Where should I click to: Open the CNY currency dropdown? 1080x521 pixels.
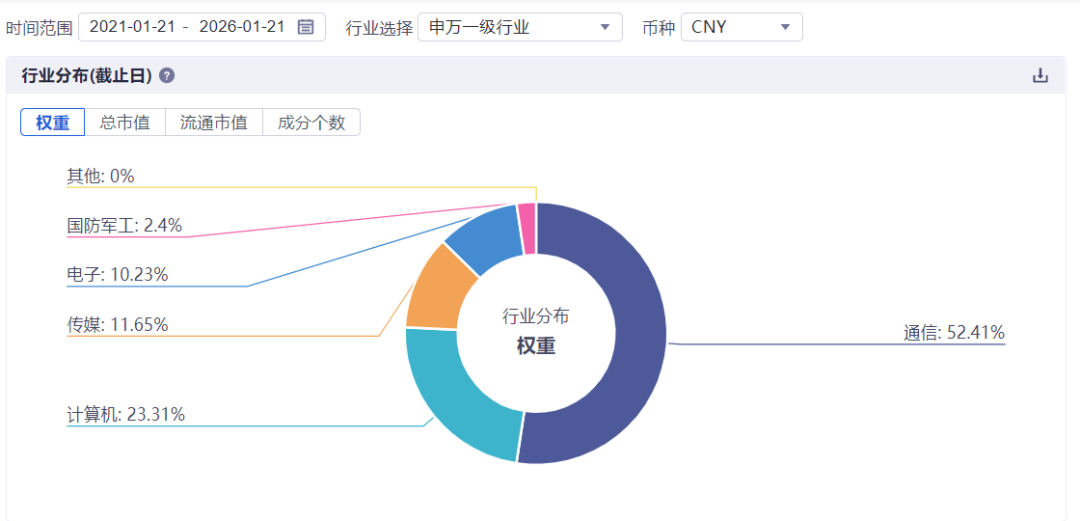(x=742, y=28)
